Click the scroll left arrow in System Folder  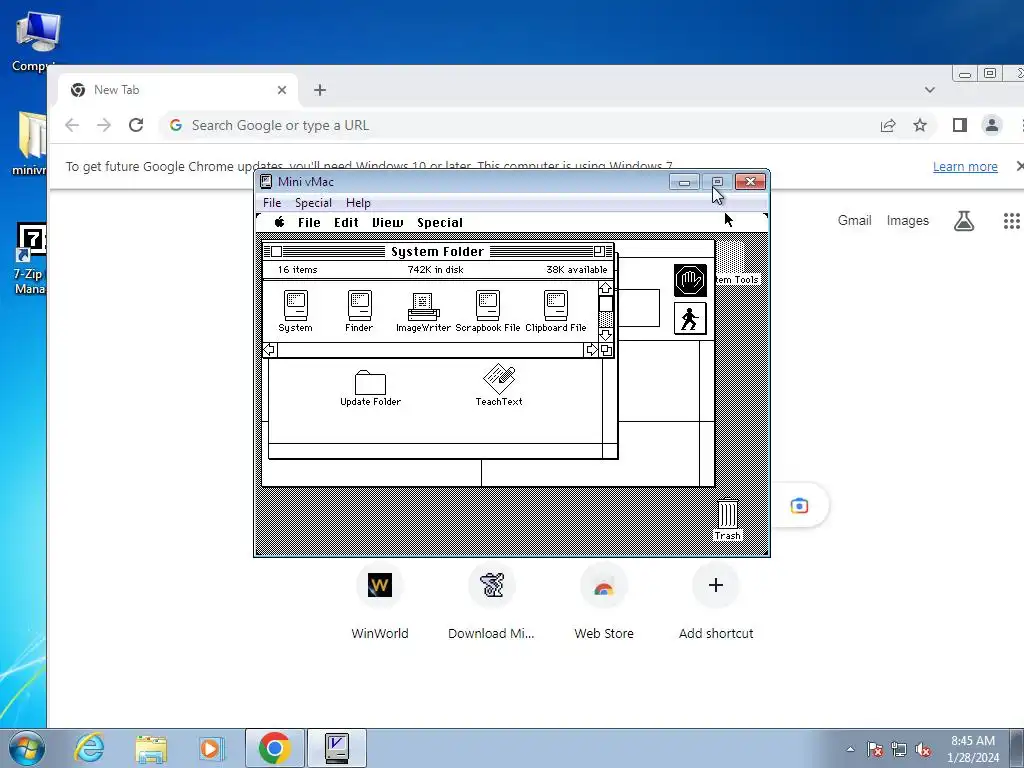pyautogui.click(x=269, y=350)
